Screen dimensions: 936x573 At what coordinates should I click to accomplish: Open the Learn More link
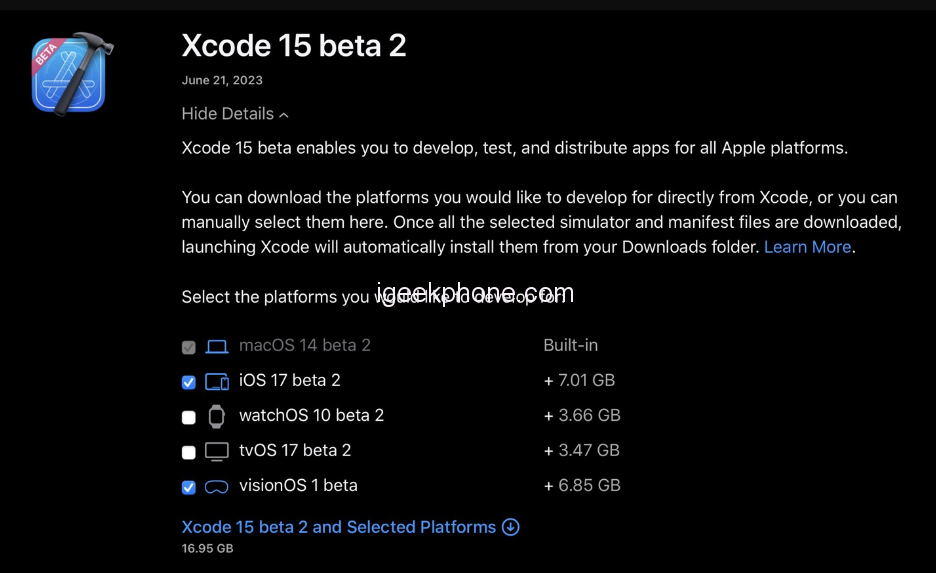[x=807, y=247]
